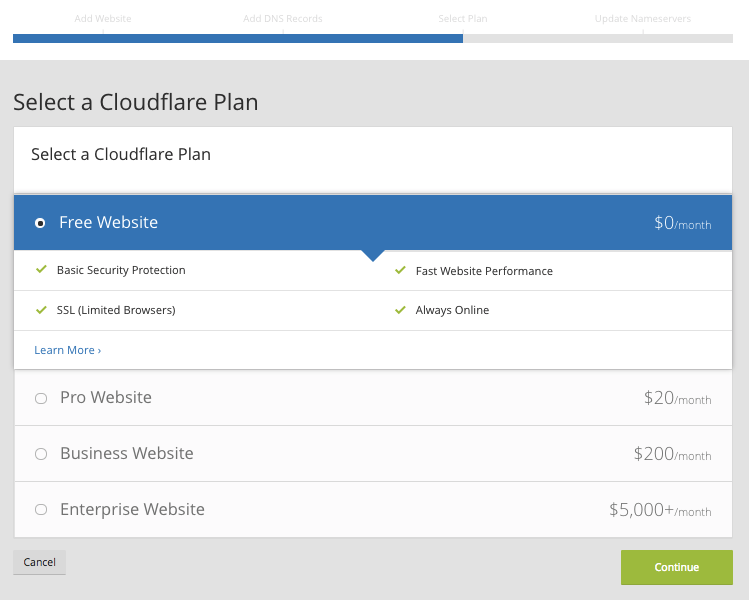Click the SSL (Limited Browsers) text

point(116,310)
